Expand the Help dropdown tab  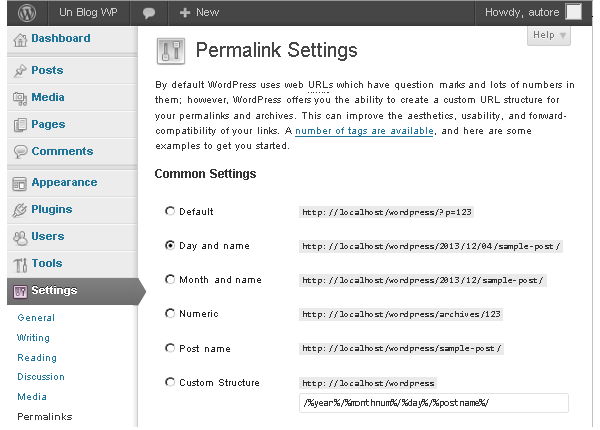point(549,35)
